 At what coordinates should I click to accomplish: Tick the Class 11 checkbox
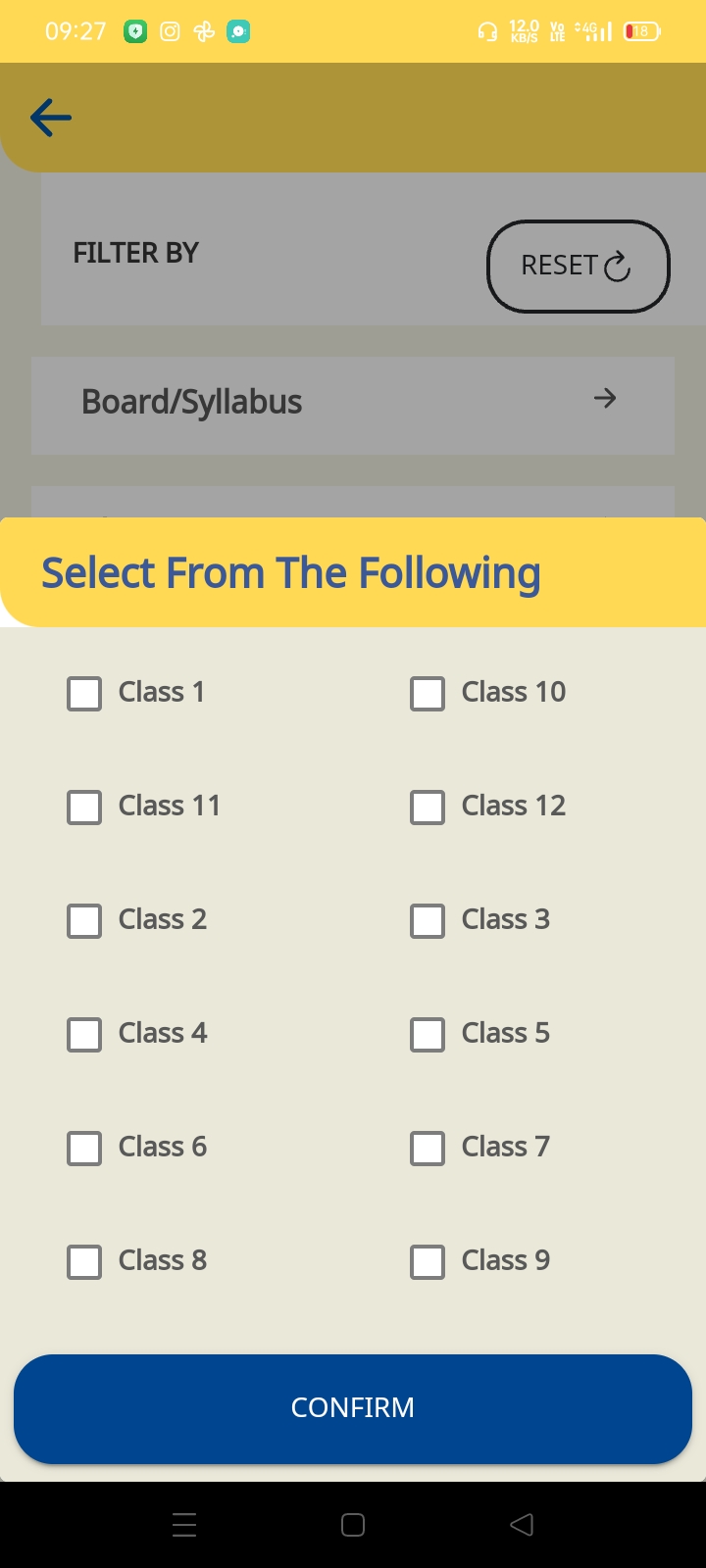(84, 807)
